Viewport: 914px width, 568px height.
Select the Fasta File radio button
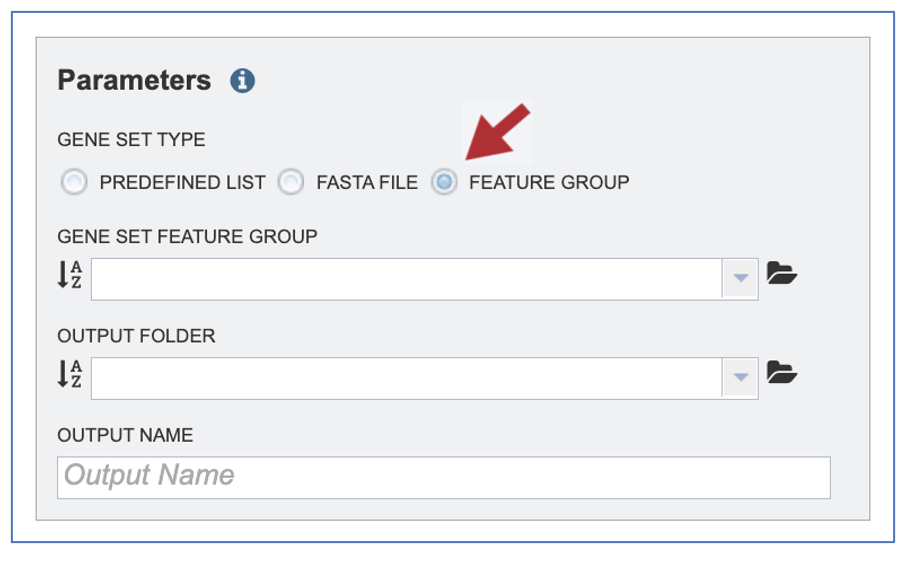291,182
